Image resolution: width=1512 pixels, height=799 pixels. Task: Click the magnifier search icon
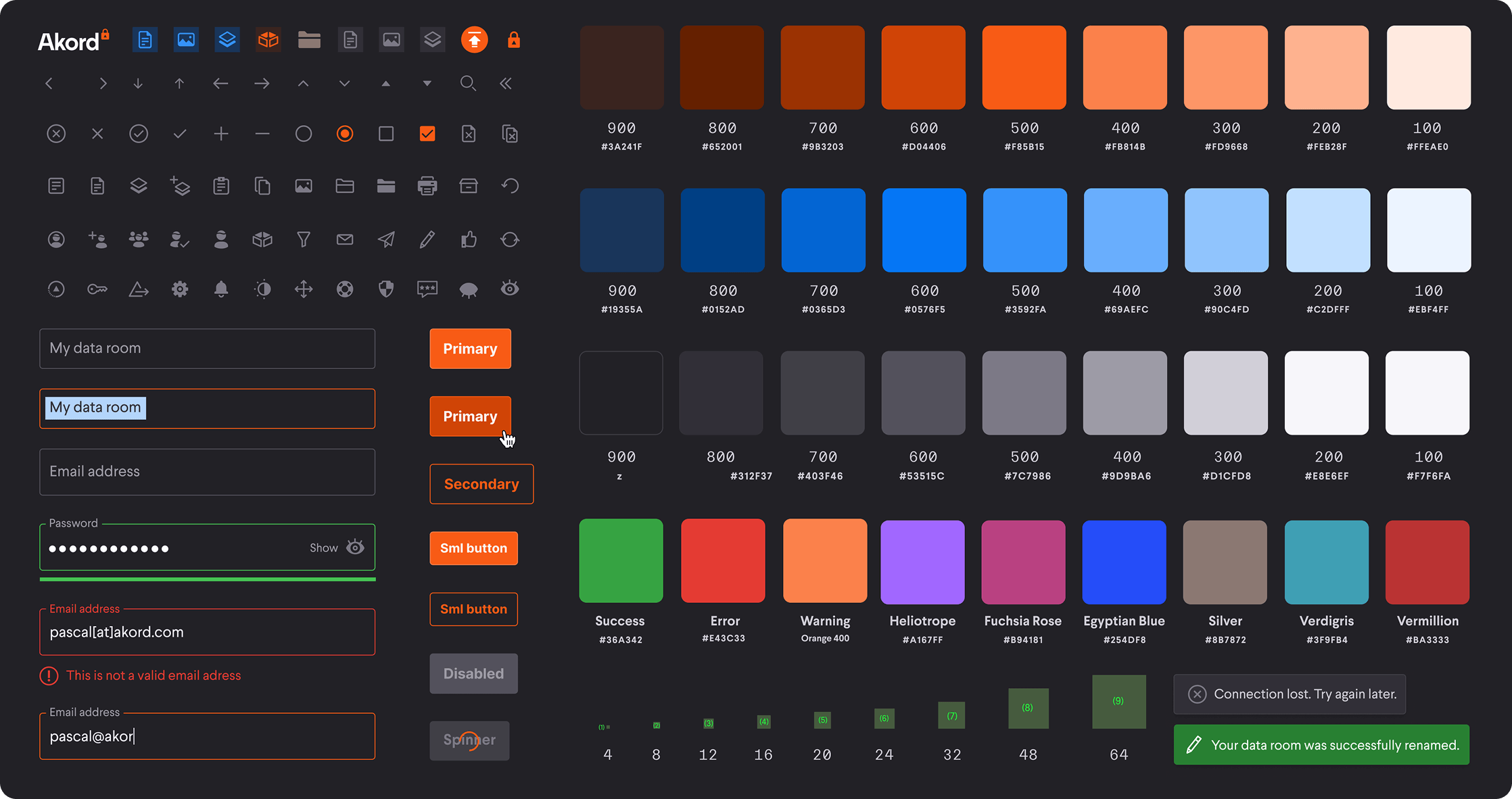tap(468, 83)
